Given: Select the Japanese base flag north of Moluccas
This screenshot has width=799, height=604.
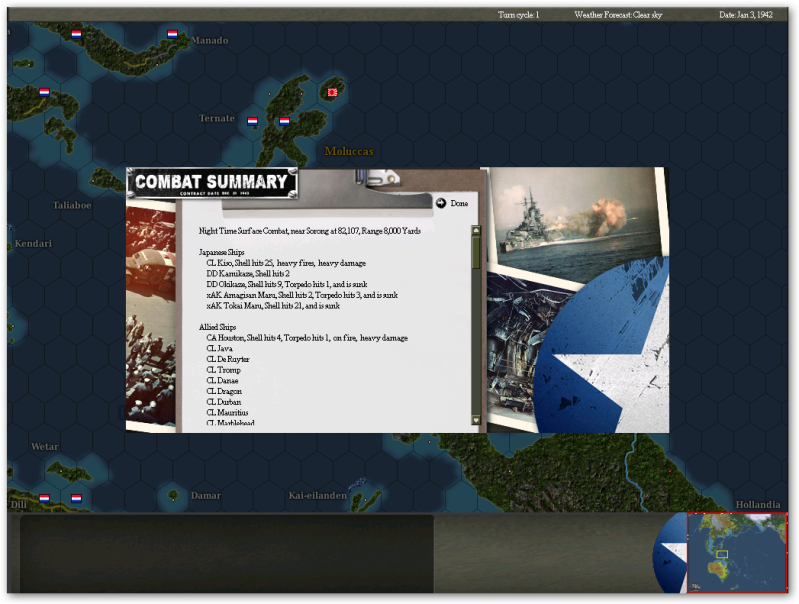Looking at the screenshot, I should [333, 92].
